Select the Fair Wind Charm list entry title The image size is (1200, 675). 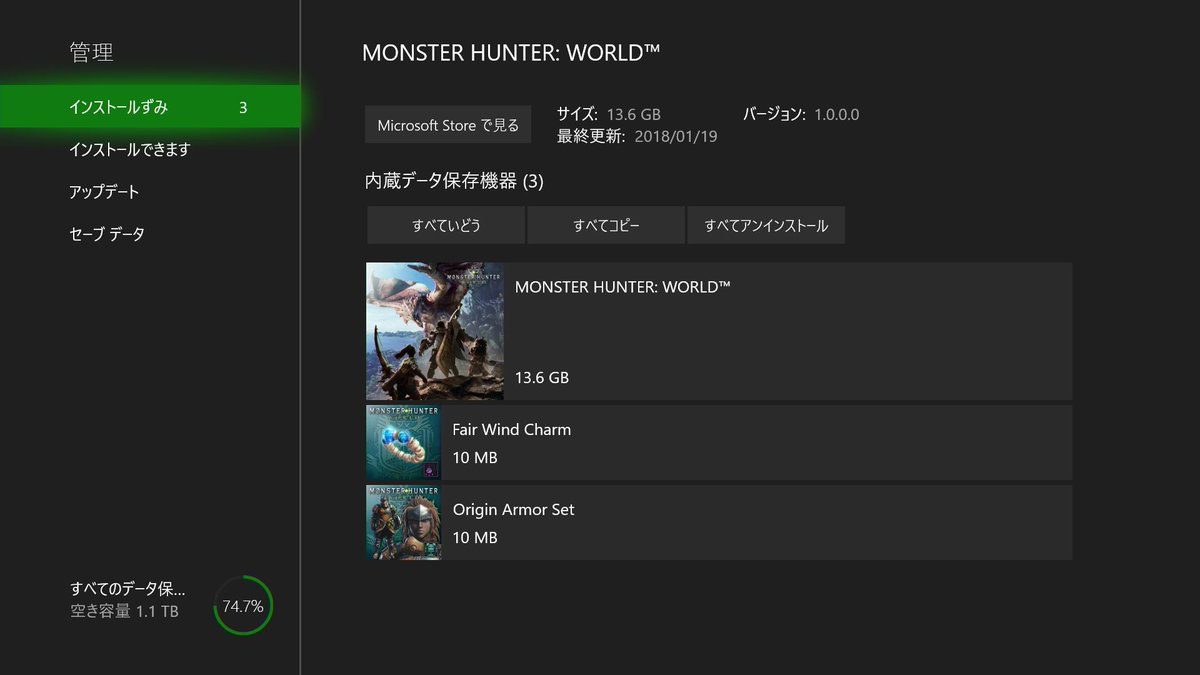512,429
